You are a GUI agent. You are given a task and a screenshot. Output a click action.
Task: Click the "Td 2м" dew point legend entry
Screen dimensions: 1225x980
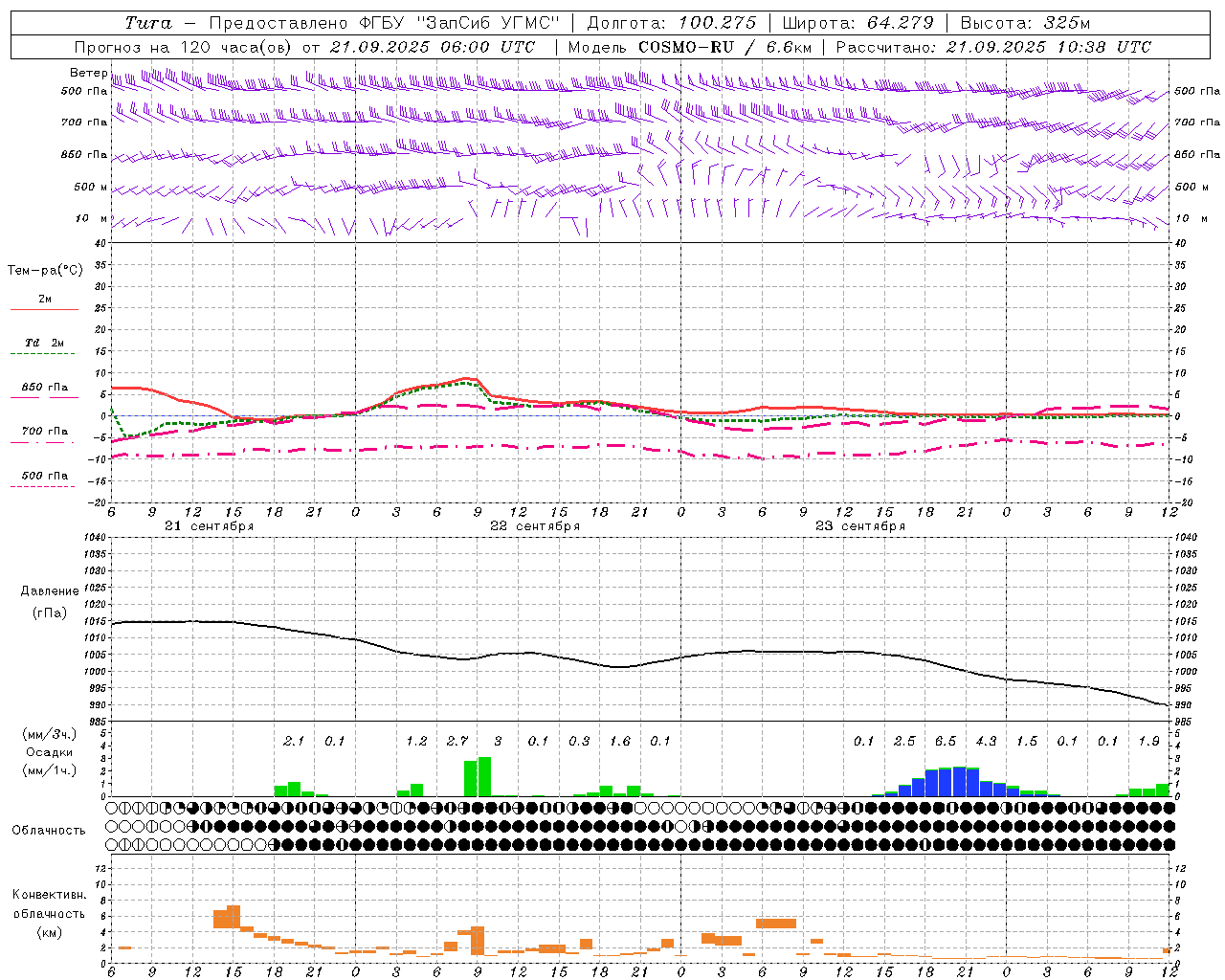[x=45, y=343]
